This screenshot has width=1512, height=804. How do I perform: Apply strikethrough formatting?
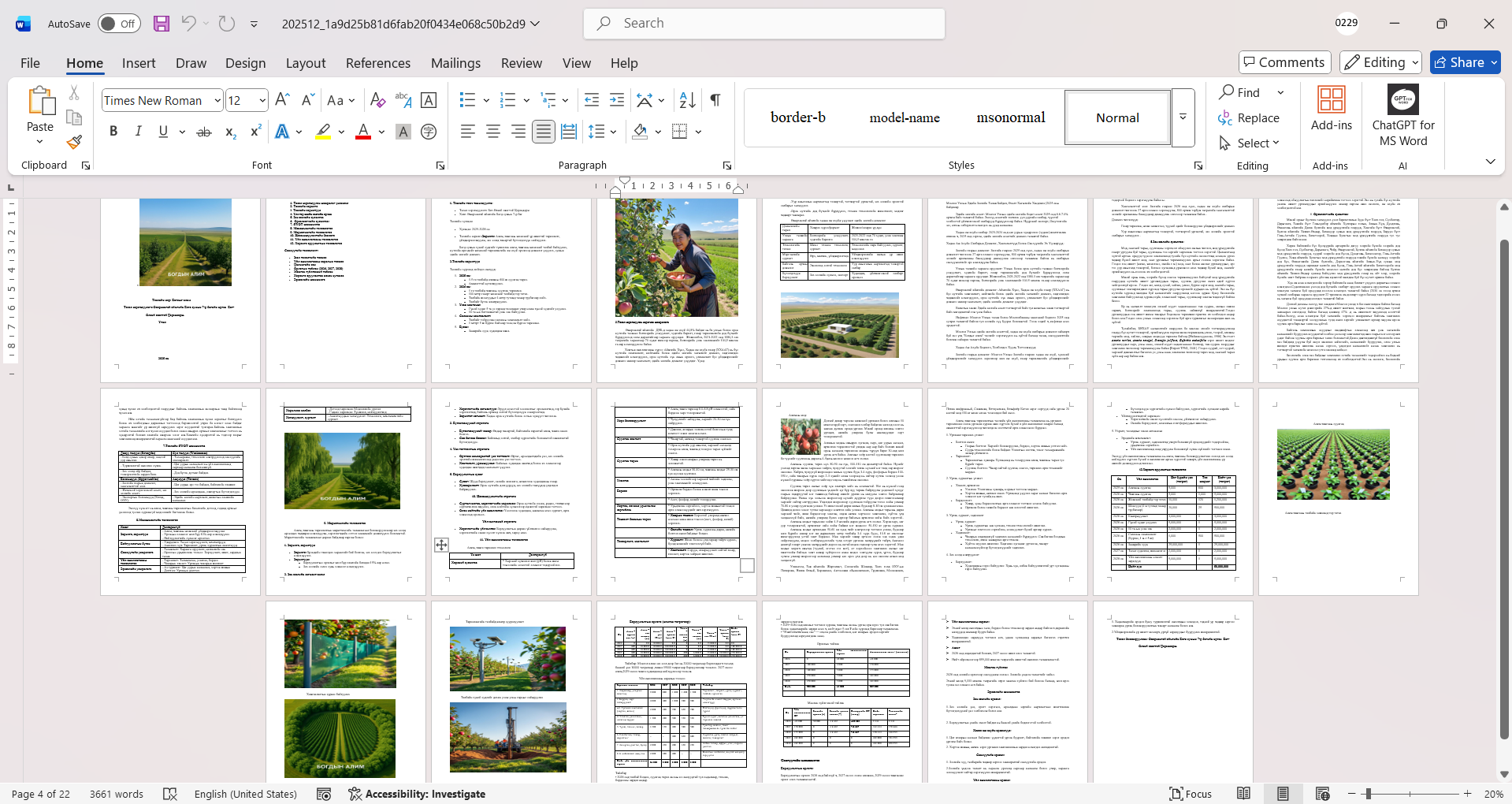pos(204,132)
